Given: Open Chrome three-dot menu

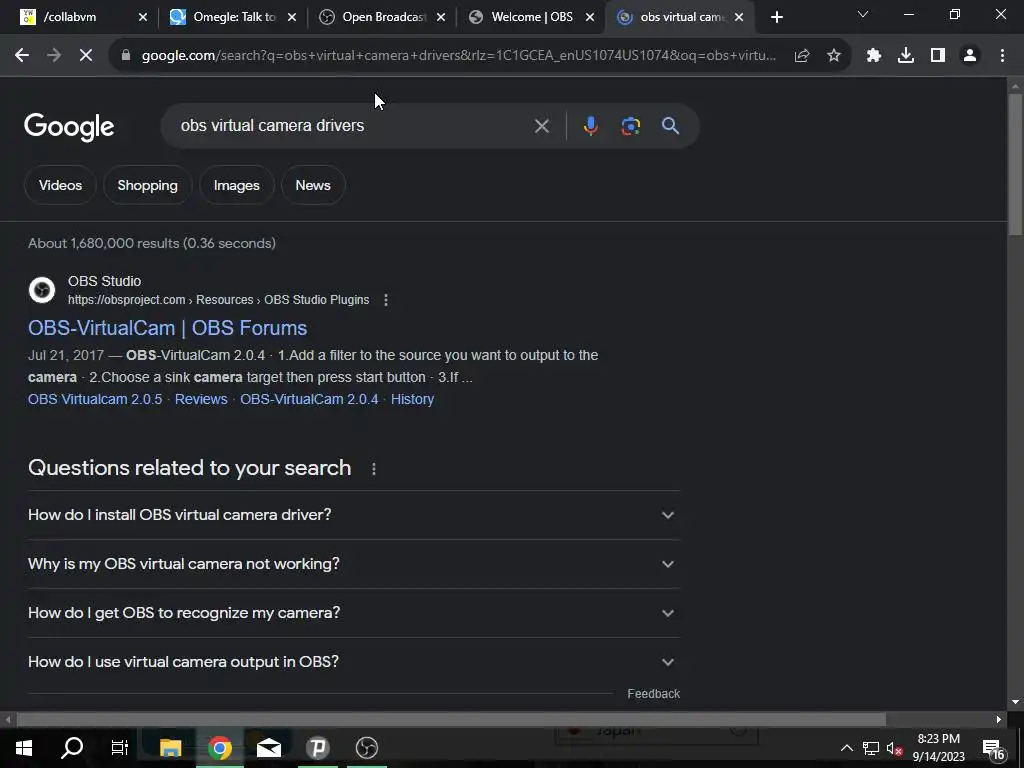Looking at the screenshot, I should tap(1002, 56).
